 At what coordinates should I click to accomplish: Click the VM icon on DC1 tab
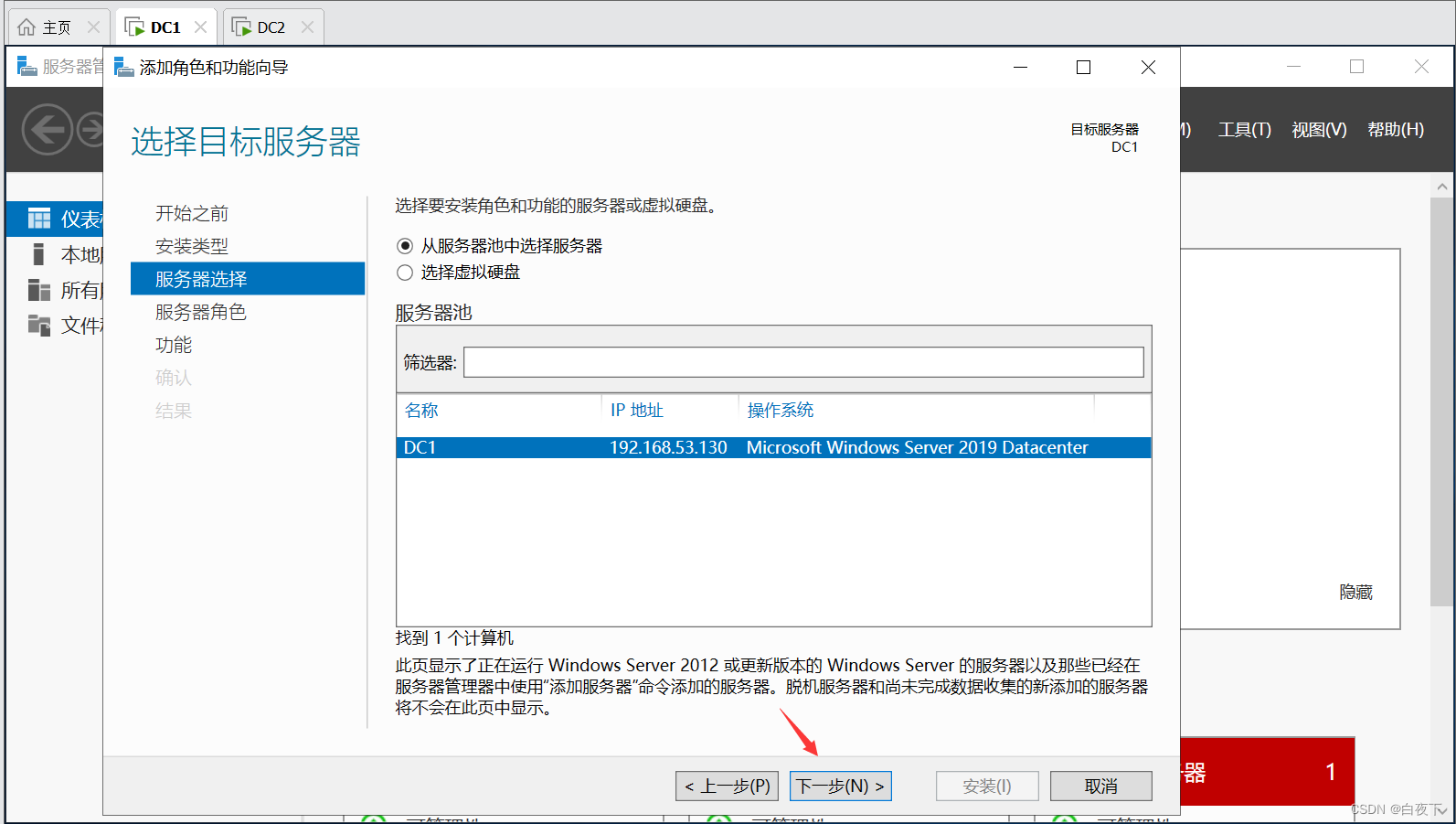(134, 27)
